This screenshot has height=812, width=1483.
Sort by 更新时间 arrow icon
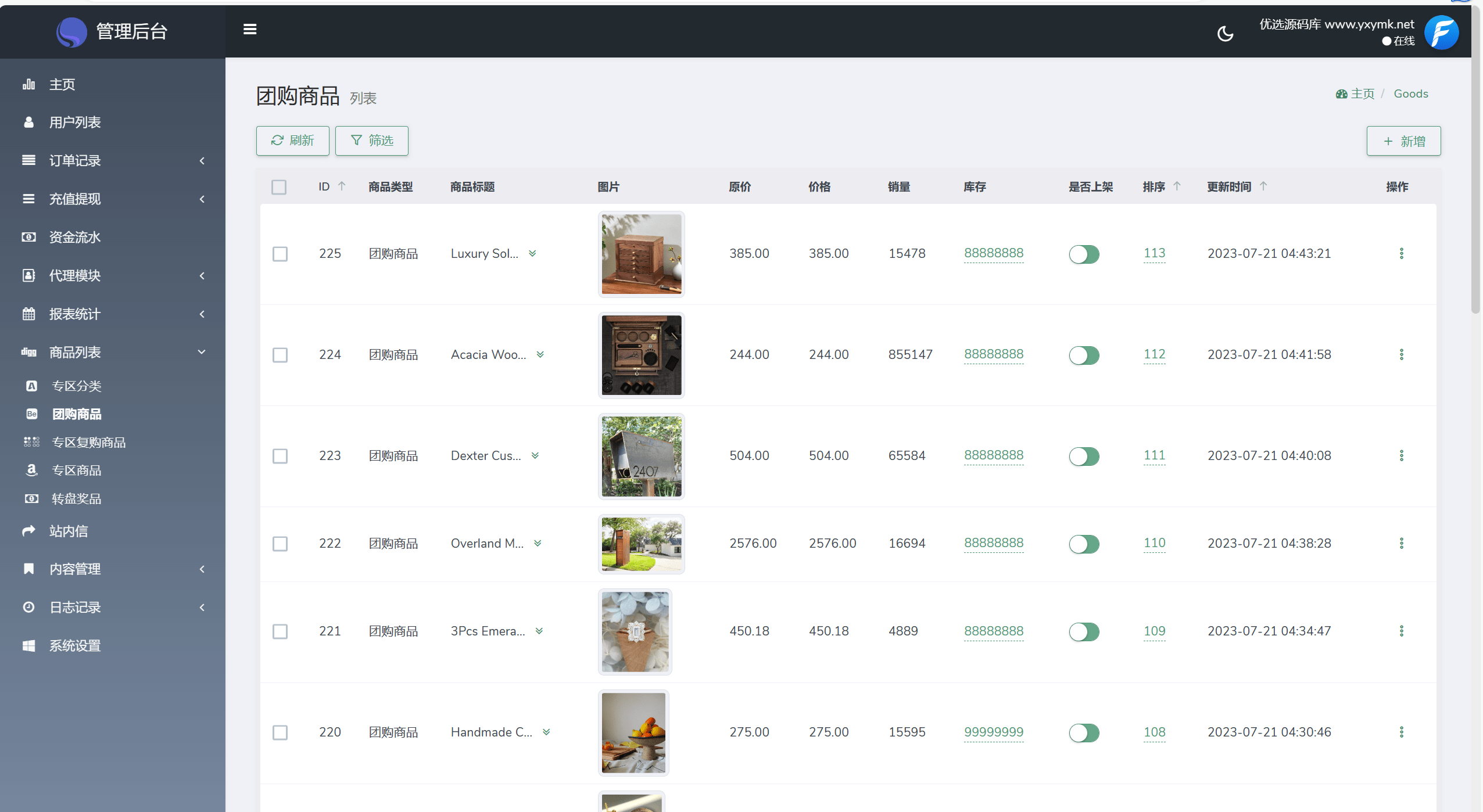click(x=1263, y=186)
